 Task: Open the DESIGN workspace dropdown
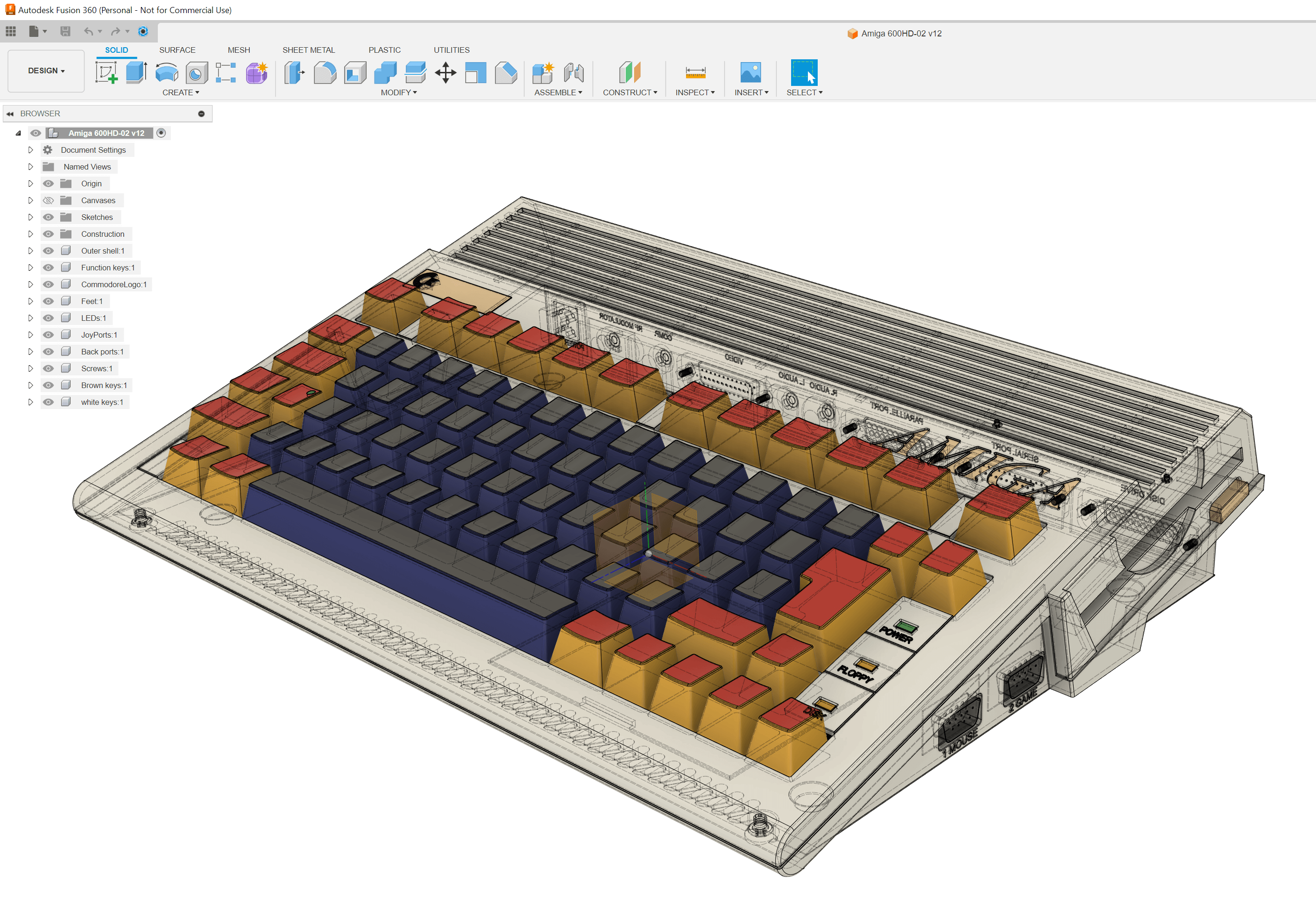click(46, 71)
